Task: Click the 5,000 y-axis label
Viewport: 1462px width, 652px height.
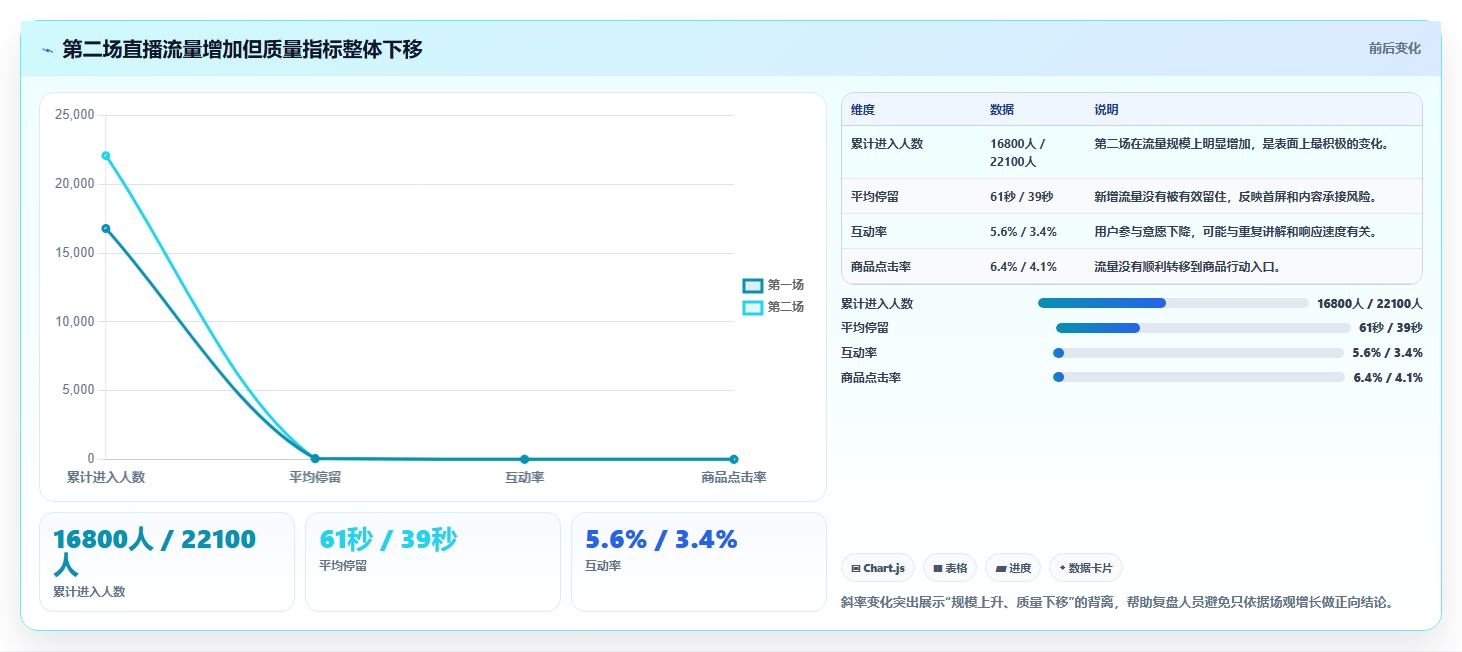Action: coord(78,390)
